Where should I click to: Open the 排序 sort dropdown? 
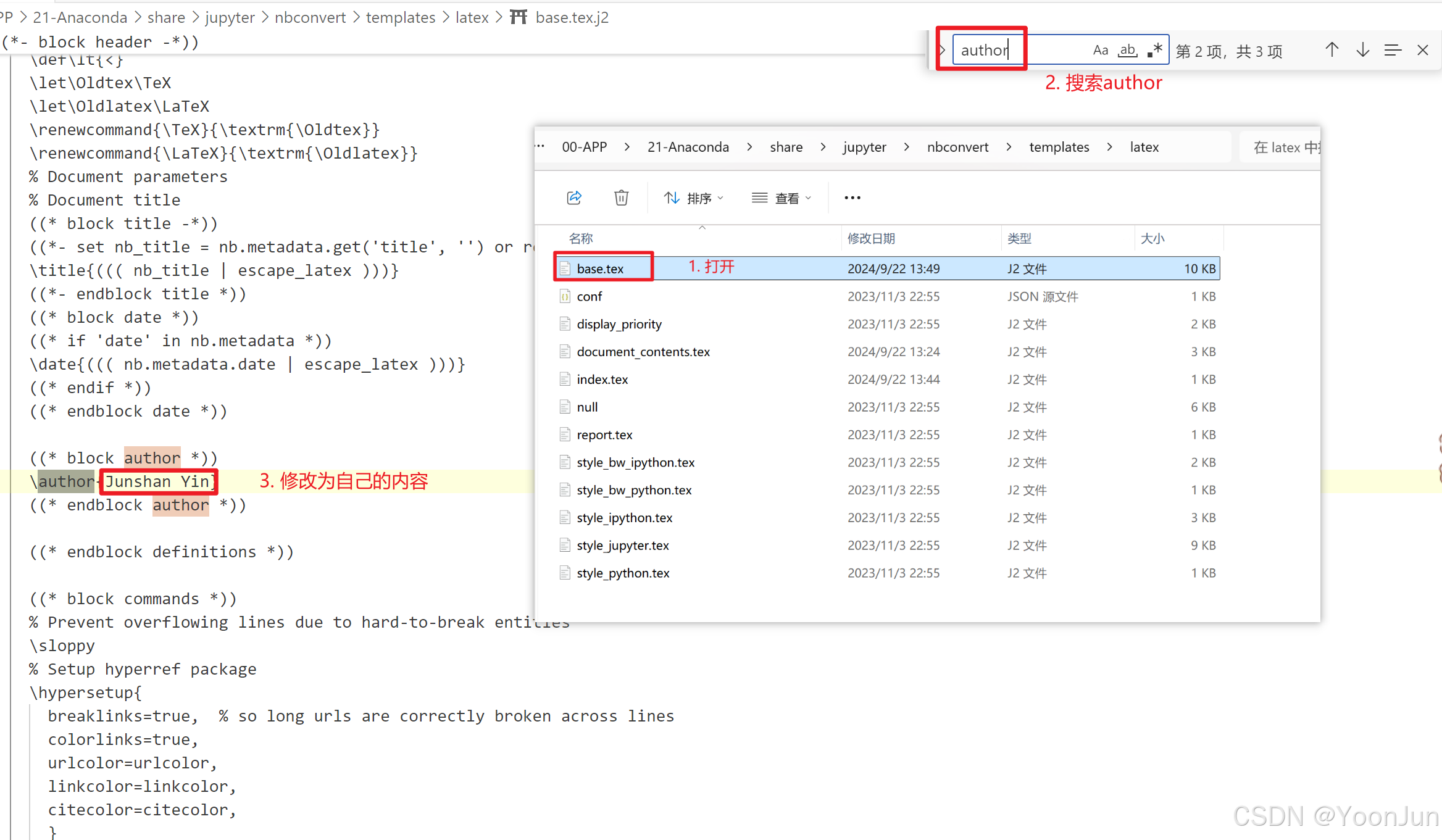(693, 198)
